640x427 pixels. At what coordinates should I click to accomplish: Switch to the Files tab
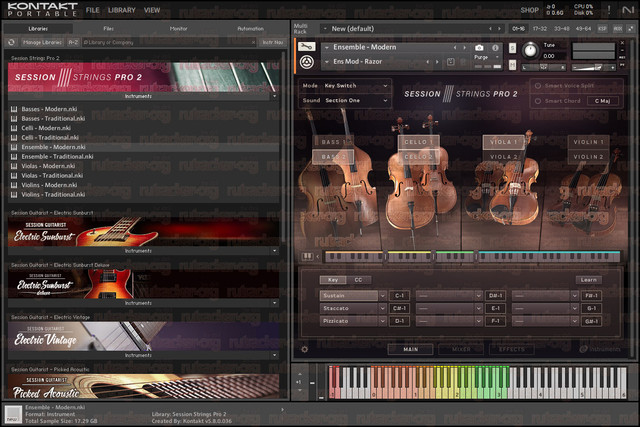(x=109, y=29)
